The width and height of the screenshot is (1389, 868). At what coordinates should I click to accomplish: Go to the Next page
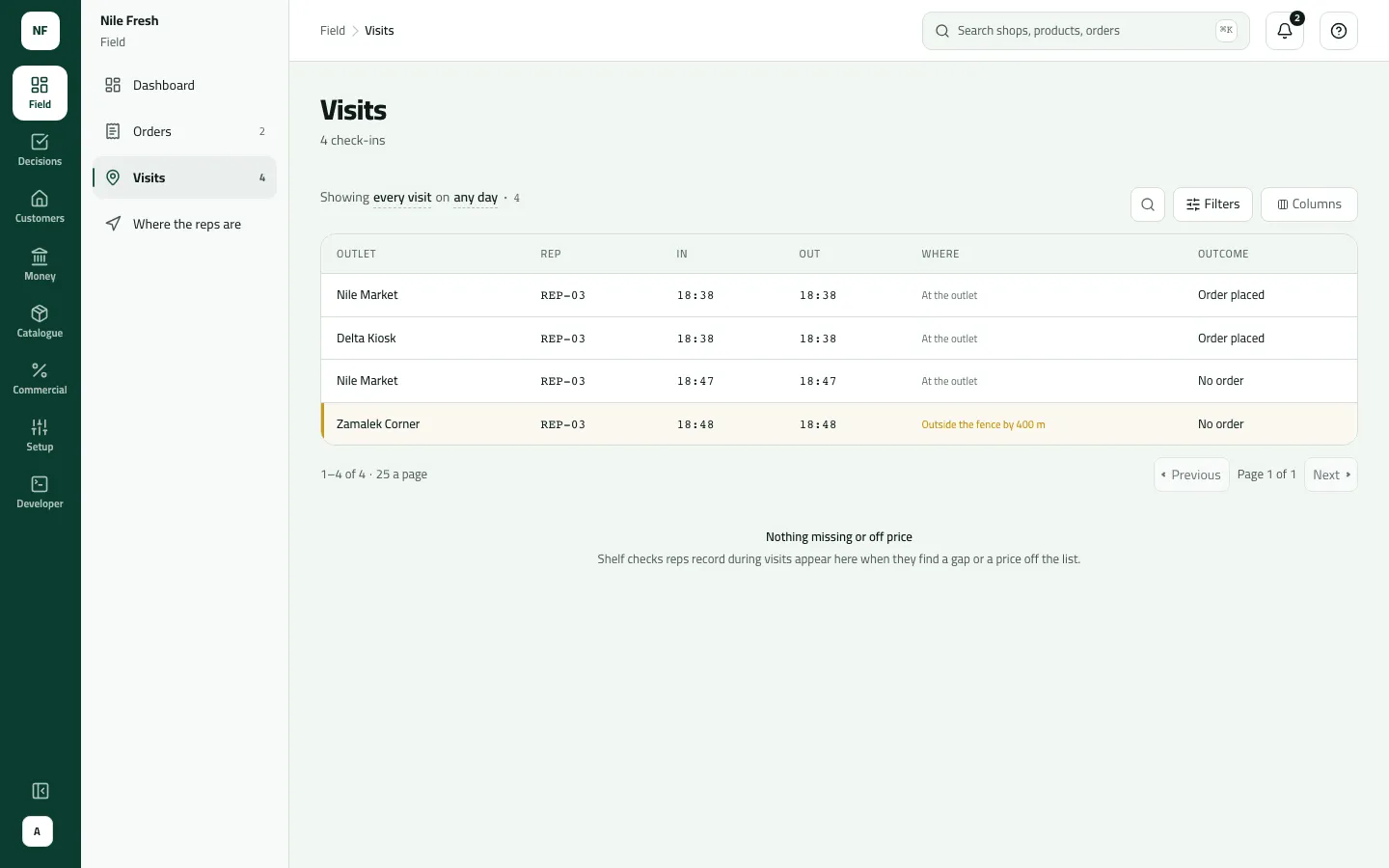pyautogui.click(x=1331, y=475)
